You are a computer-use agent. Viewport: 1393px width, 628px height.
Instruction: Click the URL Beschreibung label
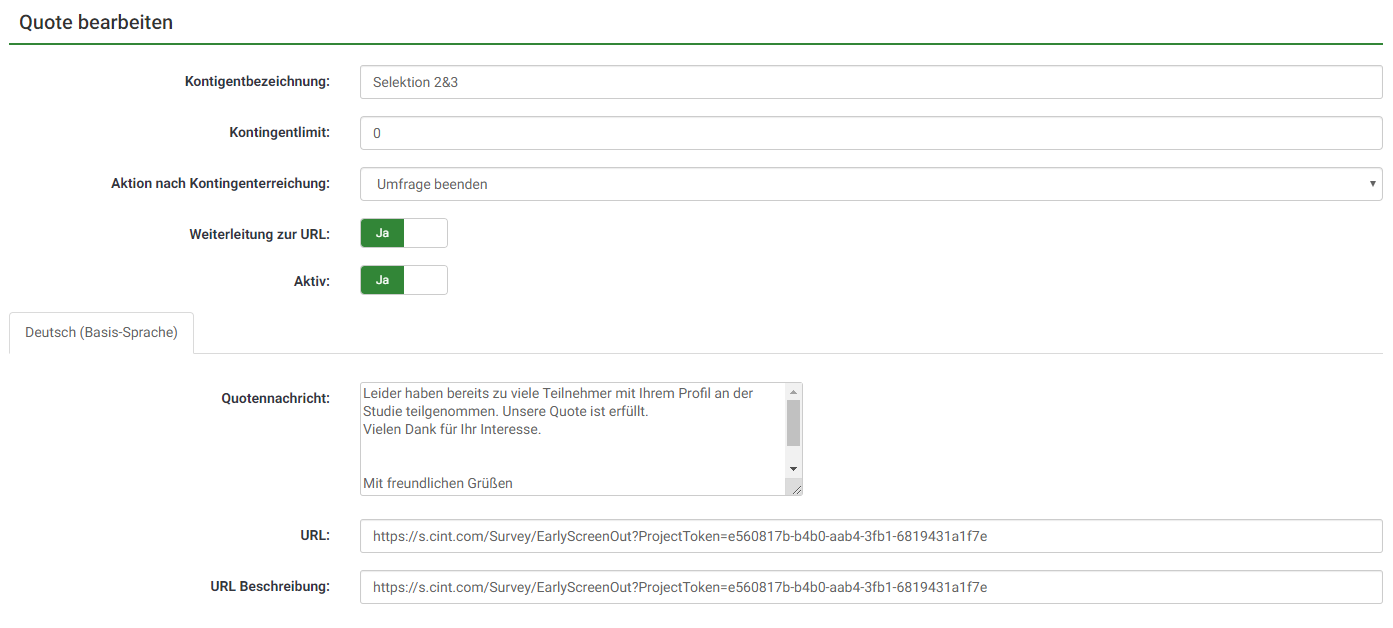pyautogui.click(x=269, y=586)
